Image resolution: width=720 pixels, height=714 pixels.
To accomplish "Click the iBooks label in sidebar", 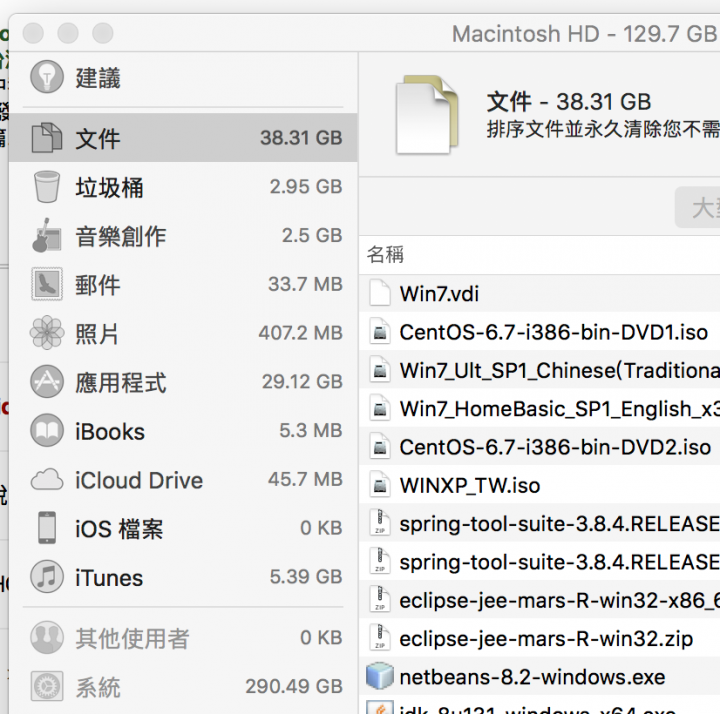I will coord(110,432).
